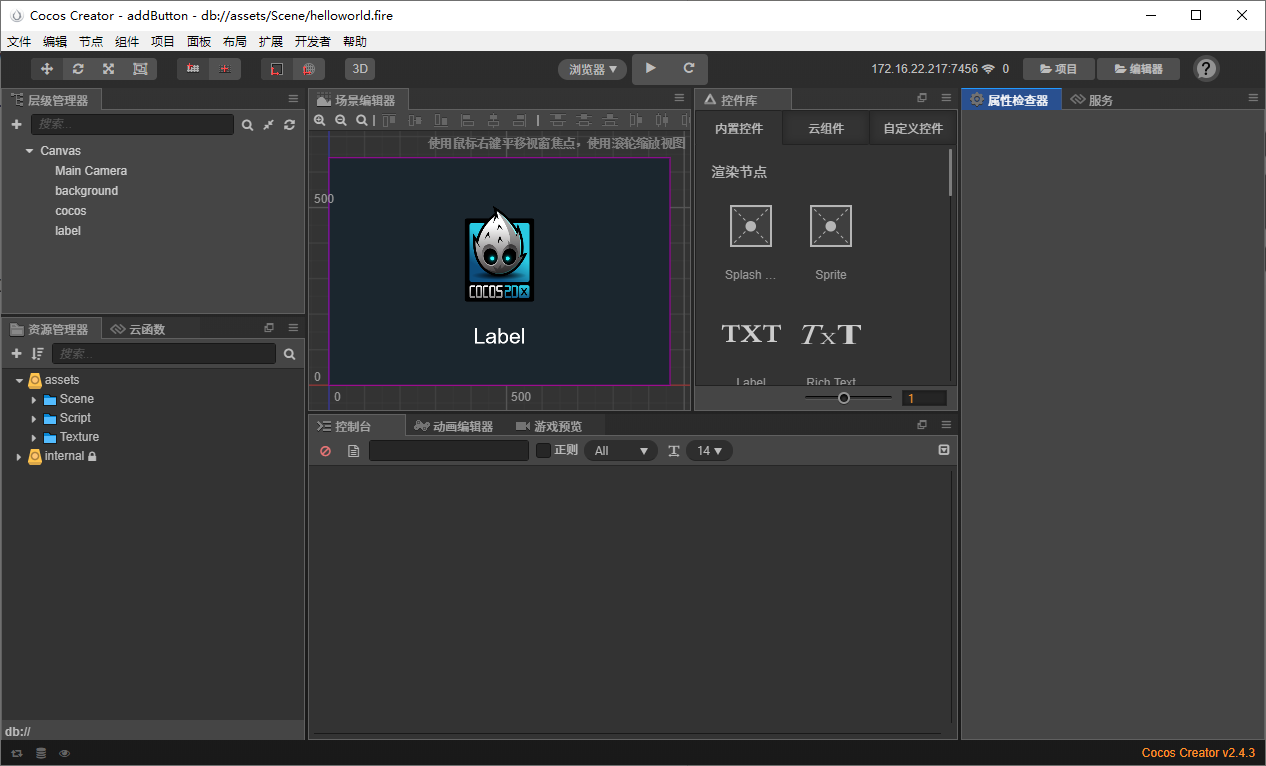The image size is (1266, 766).
Task: Clear the console log
Action: coord(325,451)
